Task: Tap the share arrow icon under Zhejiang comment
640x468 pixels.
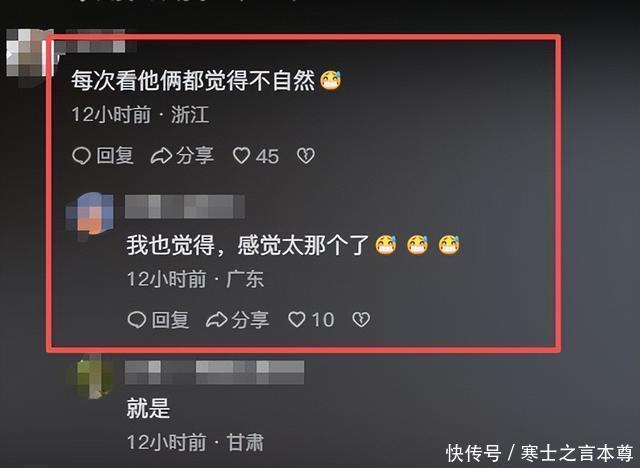Action: [x=161, y=156]
